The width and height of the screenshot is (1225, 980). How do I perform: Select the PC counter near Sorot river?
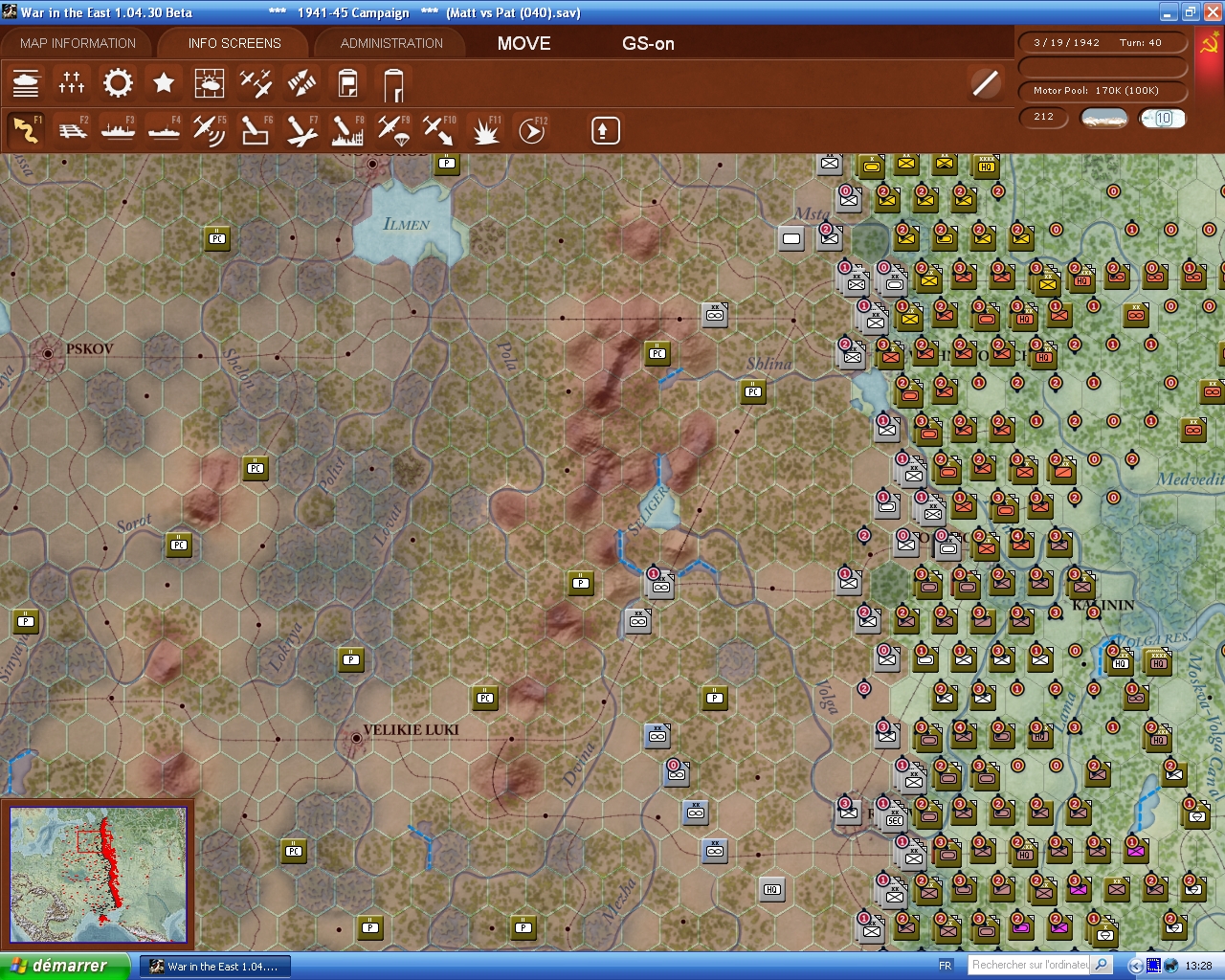(x=179, y=545)
